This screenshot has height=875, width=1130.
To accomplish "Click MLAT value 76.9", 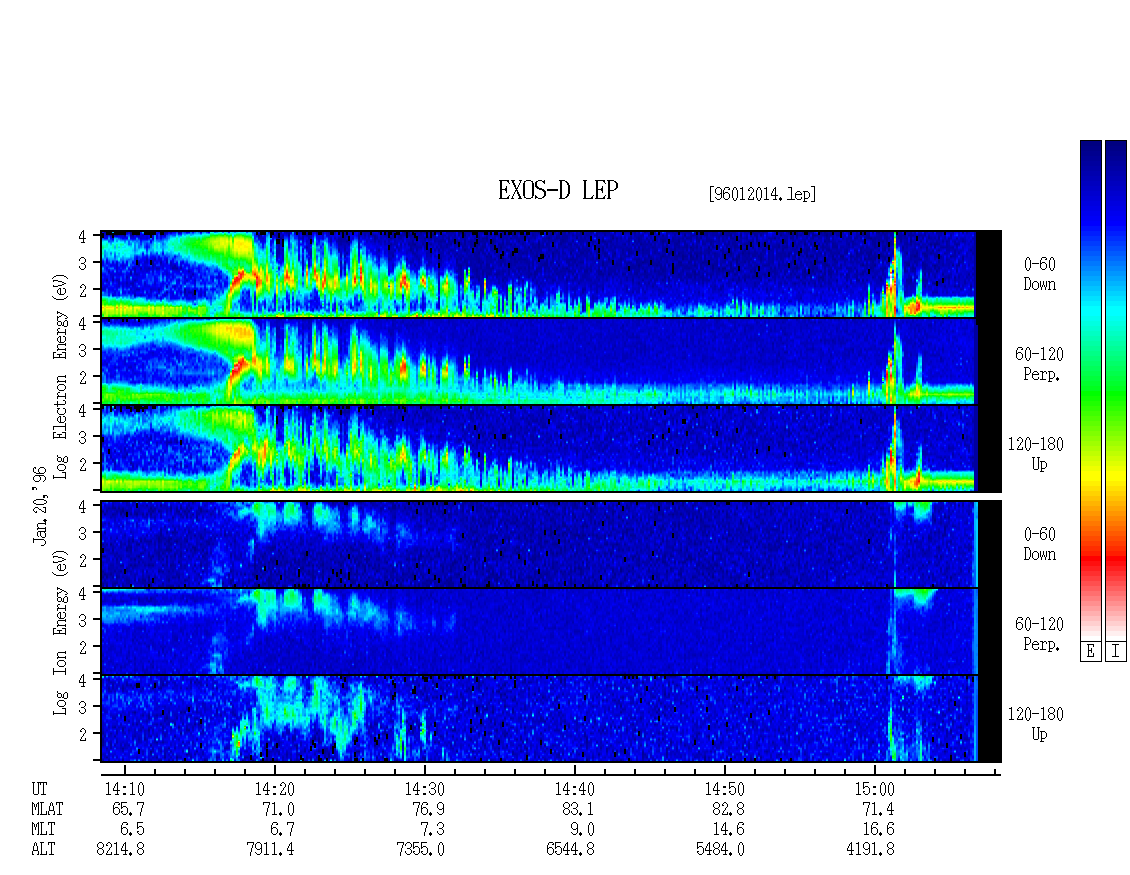I will coord(428,809).
